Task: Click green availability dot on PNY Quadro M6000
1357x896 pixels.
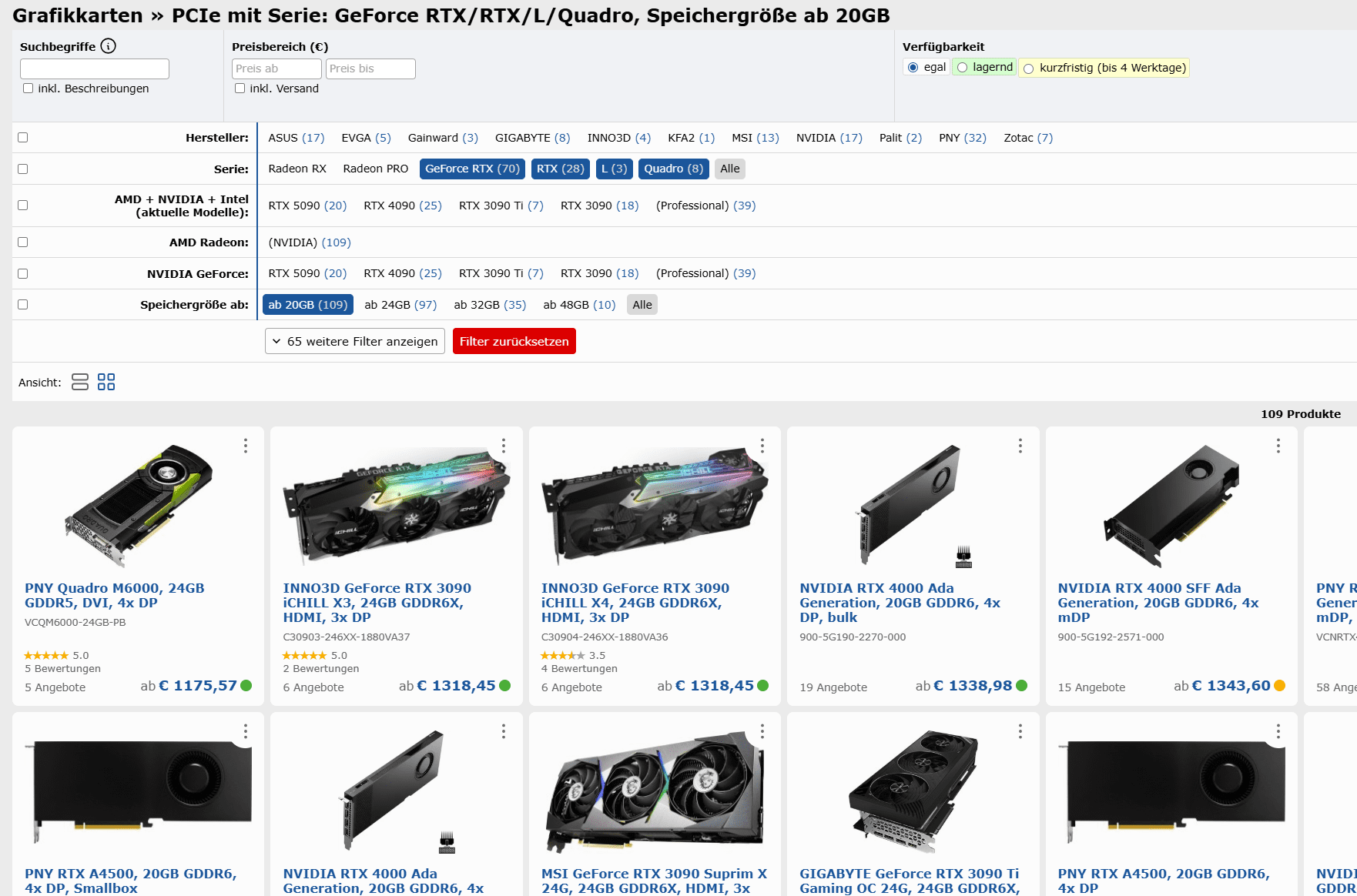Action: 246,686
